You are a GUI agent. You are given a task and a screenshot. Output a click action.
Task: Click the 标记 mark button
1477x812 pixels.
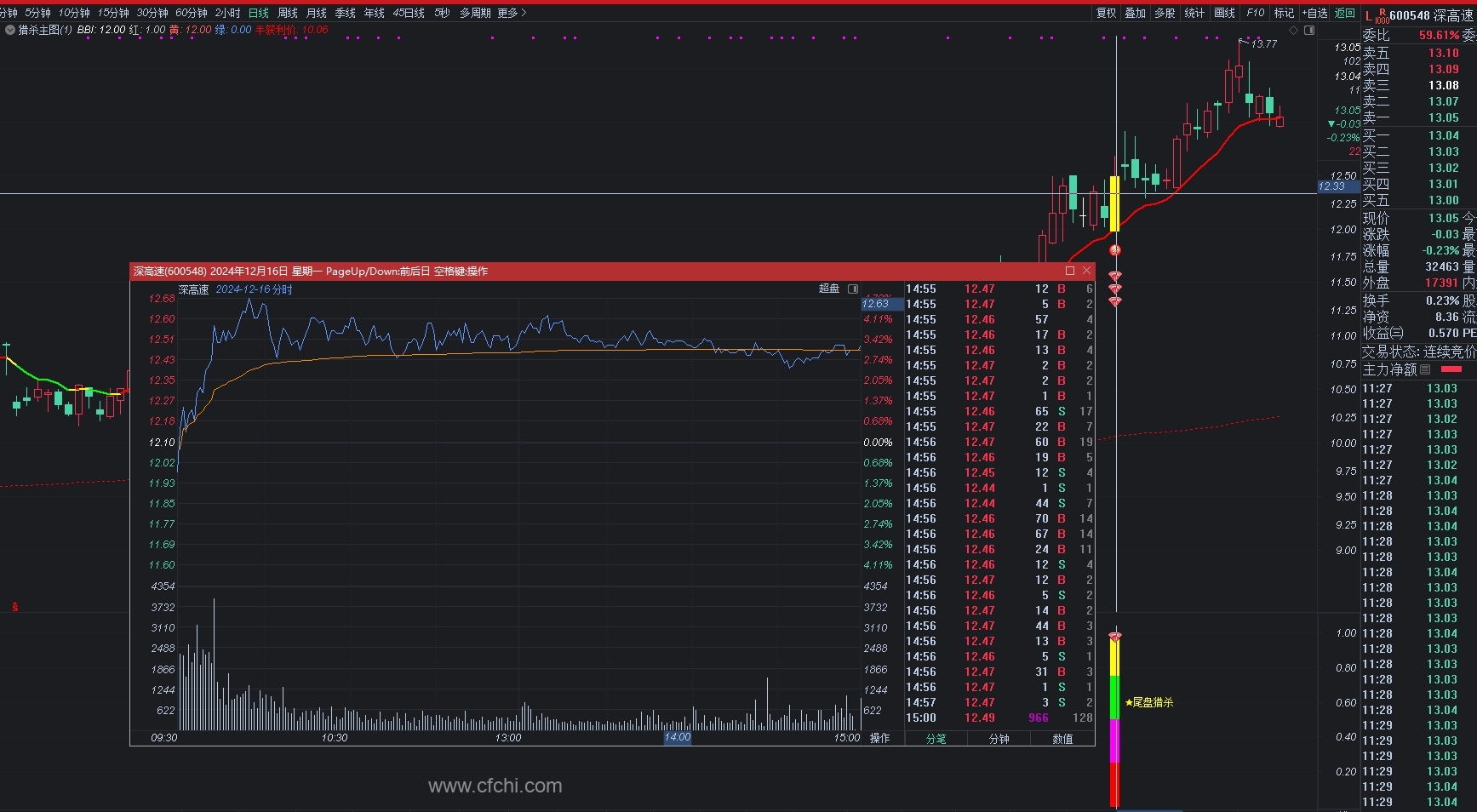coord(1284,13)
